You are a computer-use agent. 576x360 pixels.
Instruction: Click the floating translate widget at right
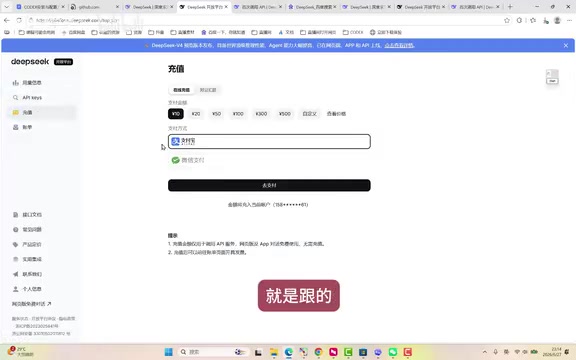552,77
